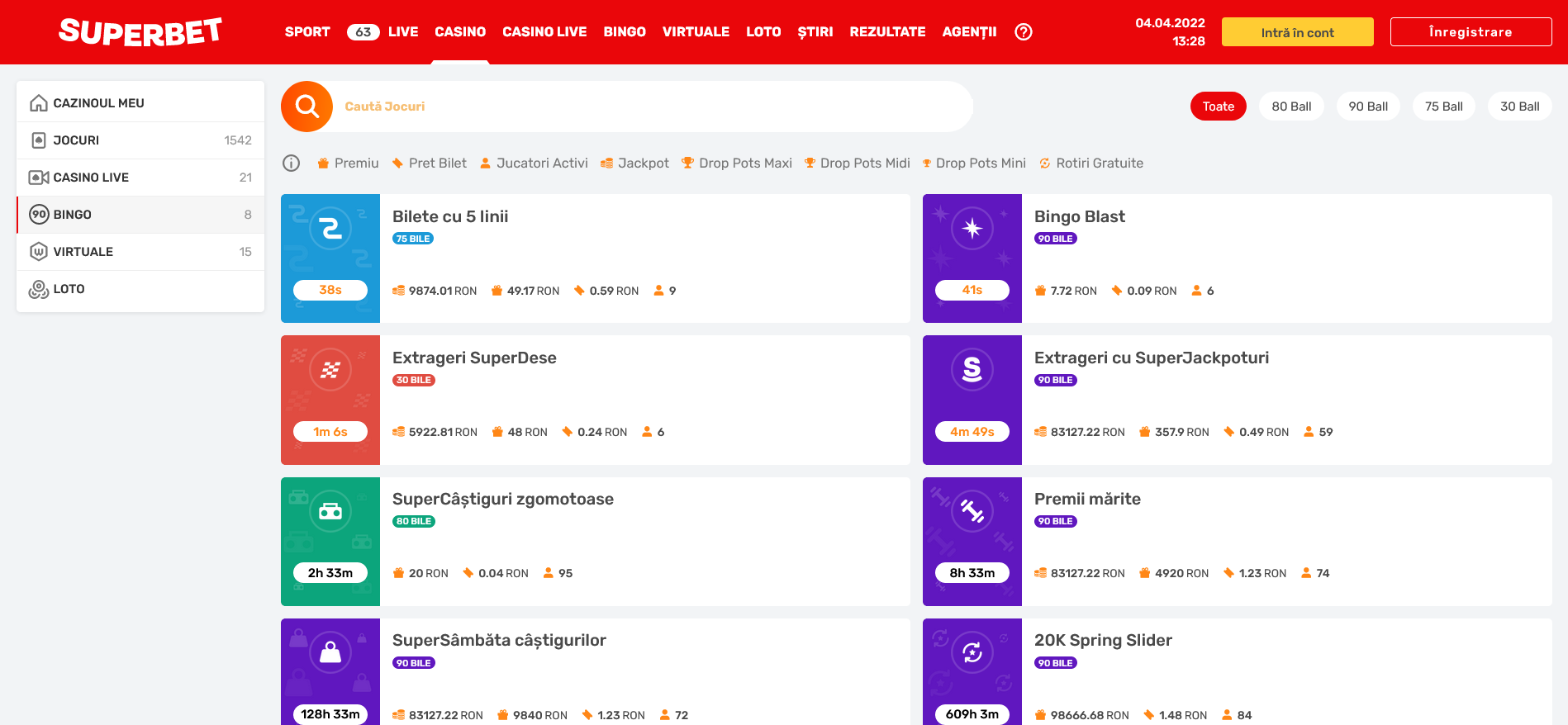
Task: Click the Drop Pots Midi trophy icon
Action: point(810,163)
